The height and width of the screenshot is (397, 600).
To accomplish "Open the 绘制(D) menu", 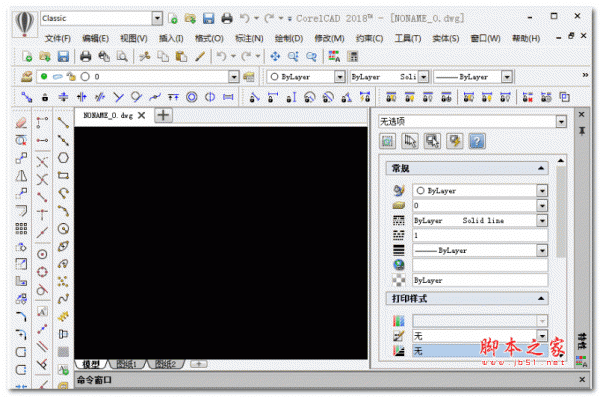I will (x=289, y=38).
